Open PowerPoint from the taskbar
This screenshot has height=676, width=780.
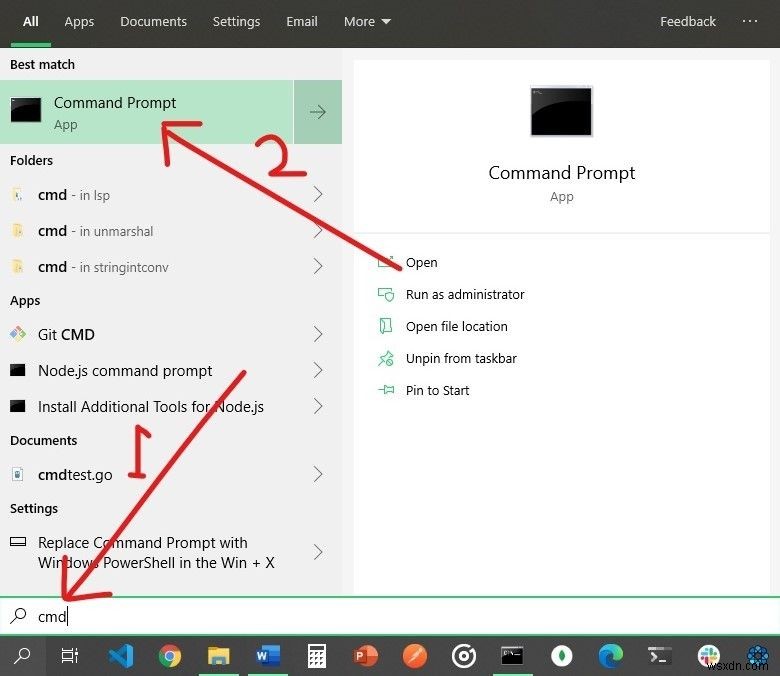[366, 656]
